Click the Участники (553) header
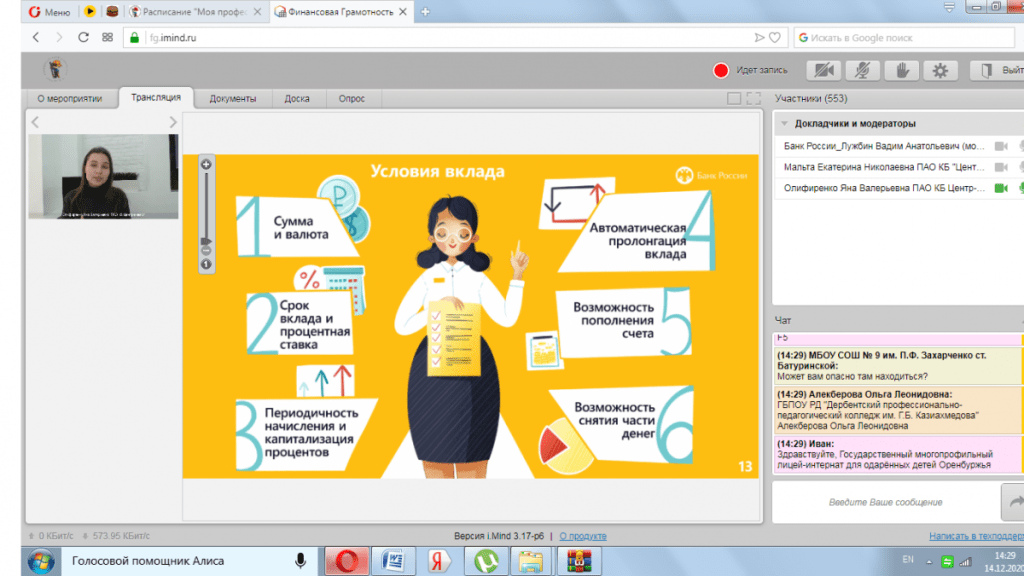Image resolution: width=1024 pixels, height=576 pixels. pyautogui.click(x=811, y=99)
